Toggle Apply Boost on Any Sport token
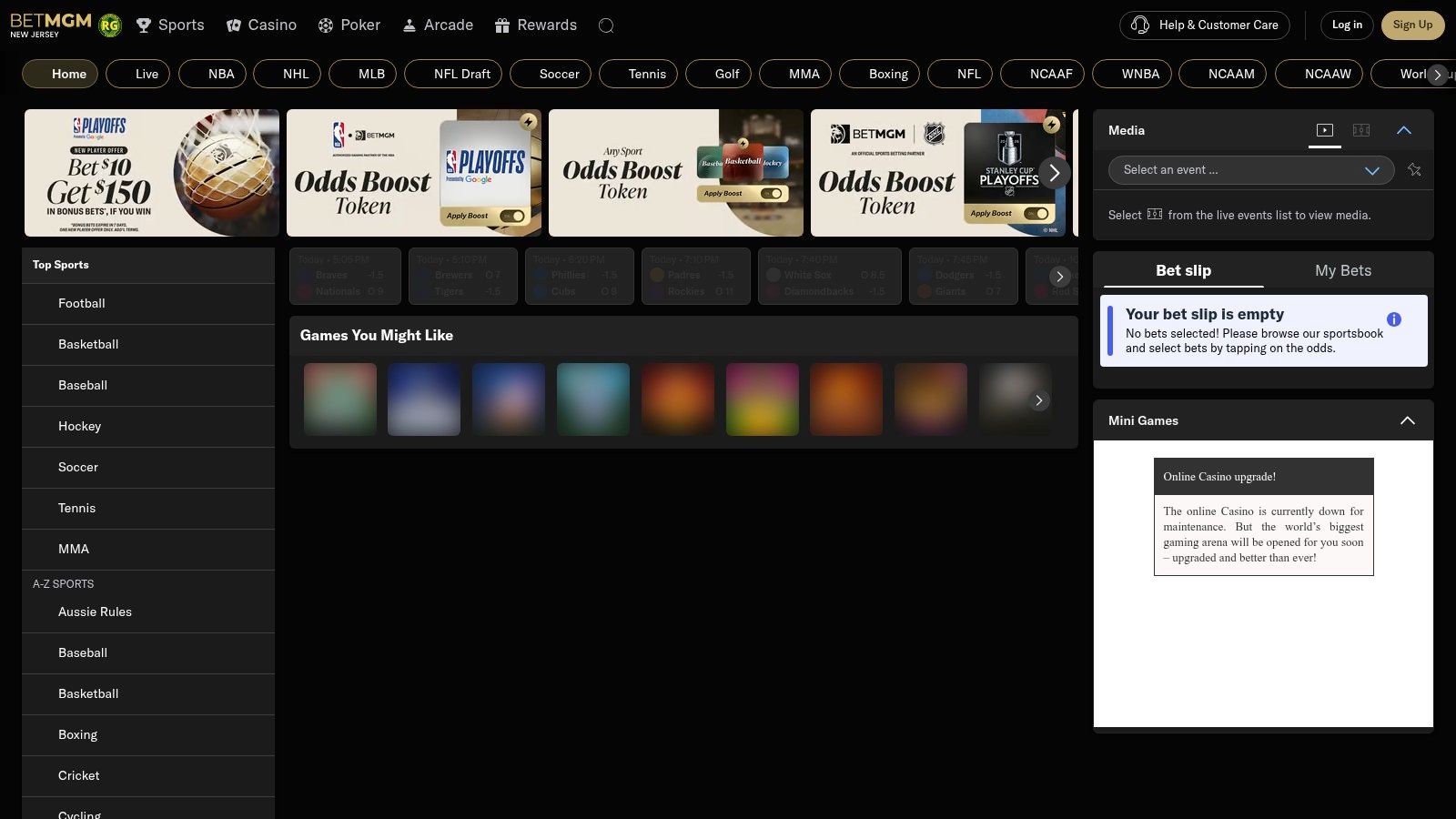This screenshot has height=819, width=1456. click(771, 193)
